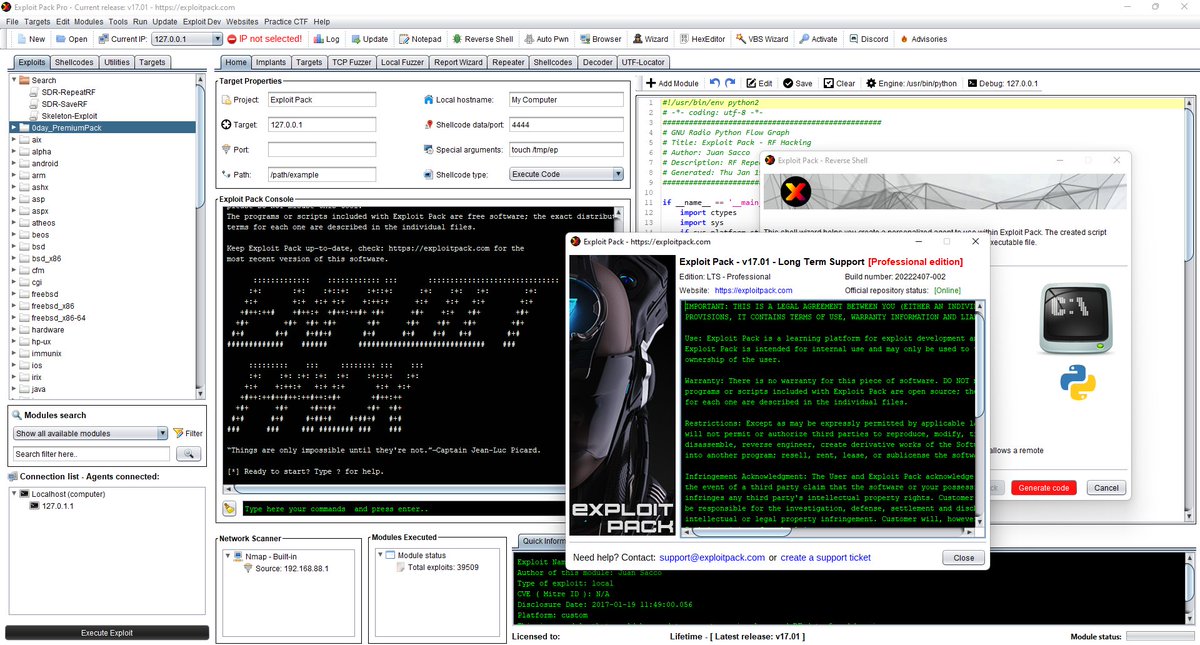This screenshot has width=1200, height=645.
Task: Open the File menu
Action: click(x=11, y=21)
